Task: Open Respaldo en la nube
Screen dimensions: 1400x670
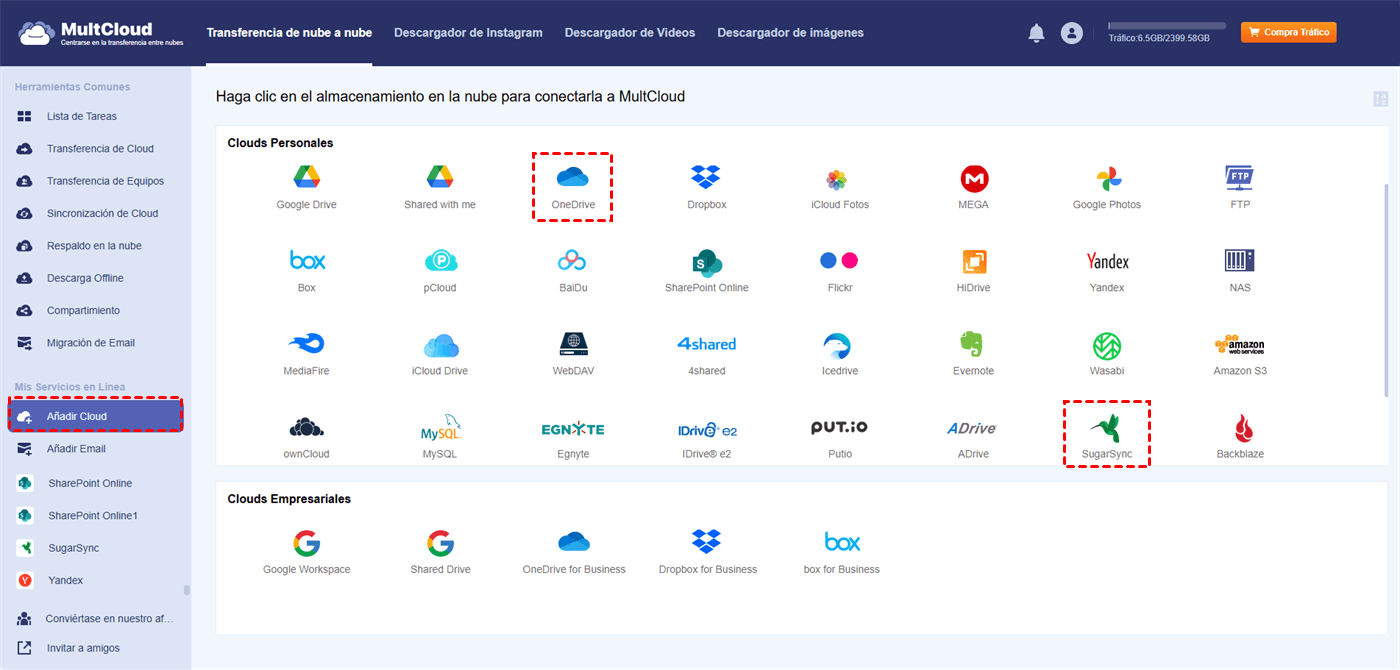Action: click(95, 246)
